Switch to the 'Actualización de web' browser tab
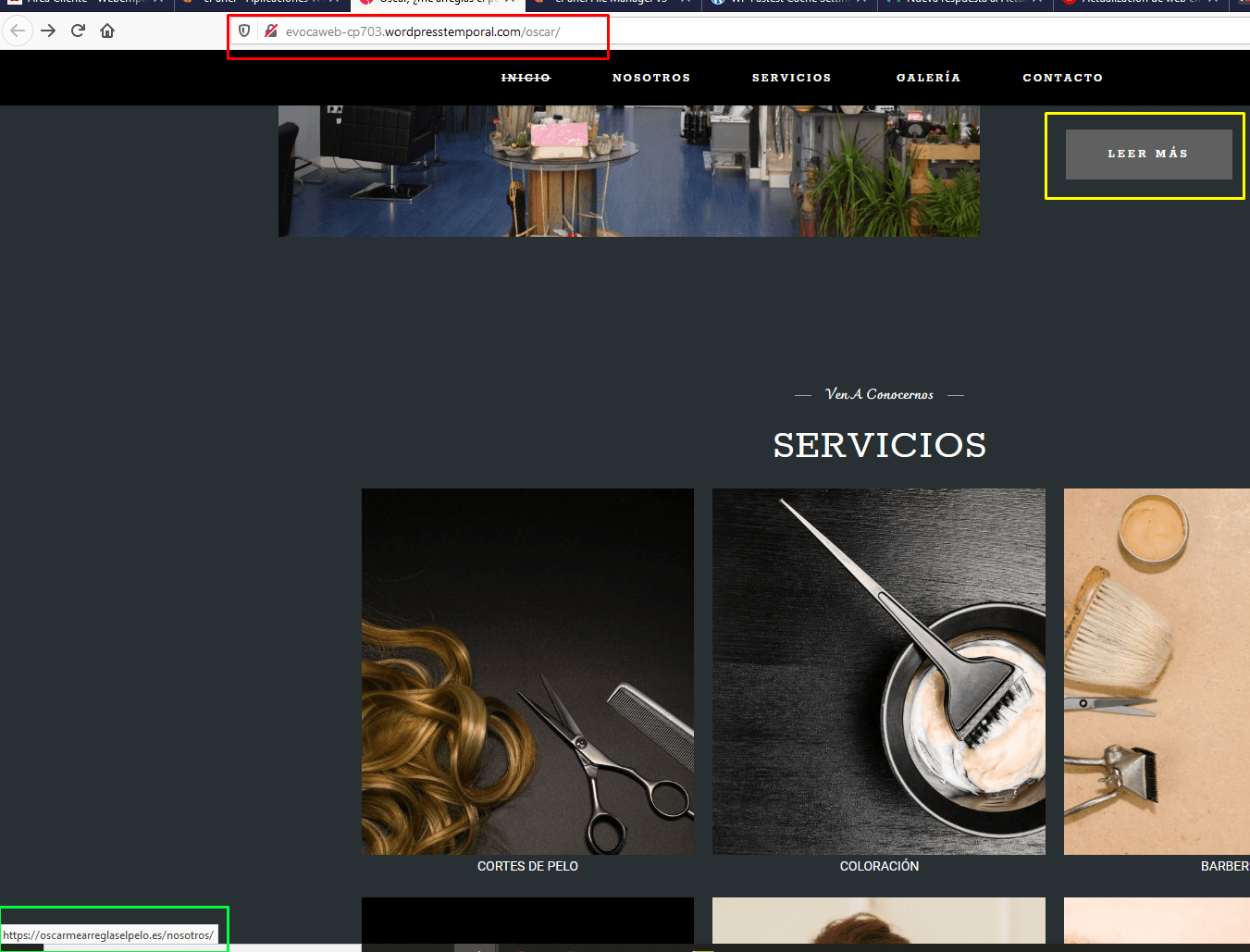This screenshot has height=952, width=1250. coord(1141,3)
